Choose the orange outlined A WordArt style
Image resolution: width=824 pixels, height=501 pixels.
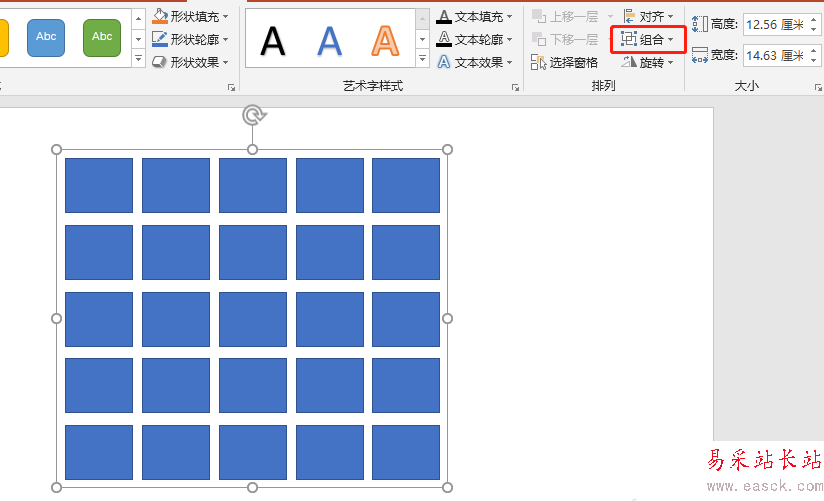(x=385, y=41)
